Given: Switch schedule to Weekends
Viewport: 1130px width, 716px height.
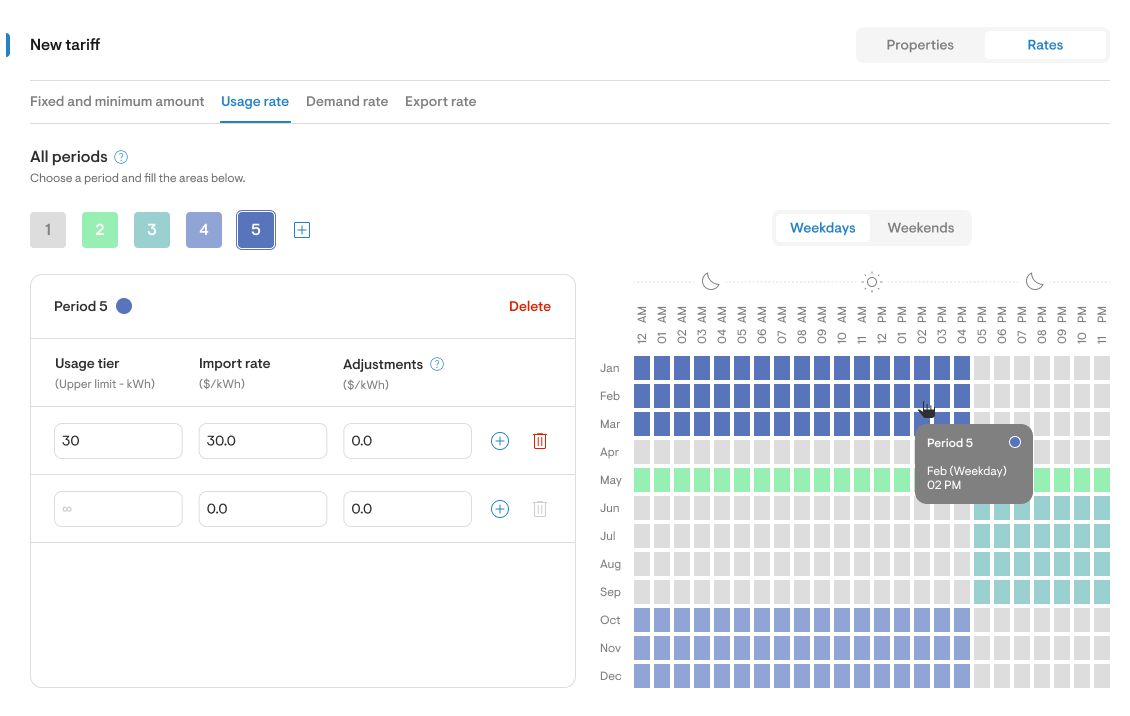Looking at the screenshot, I should tap(920, 228).
